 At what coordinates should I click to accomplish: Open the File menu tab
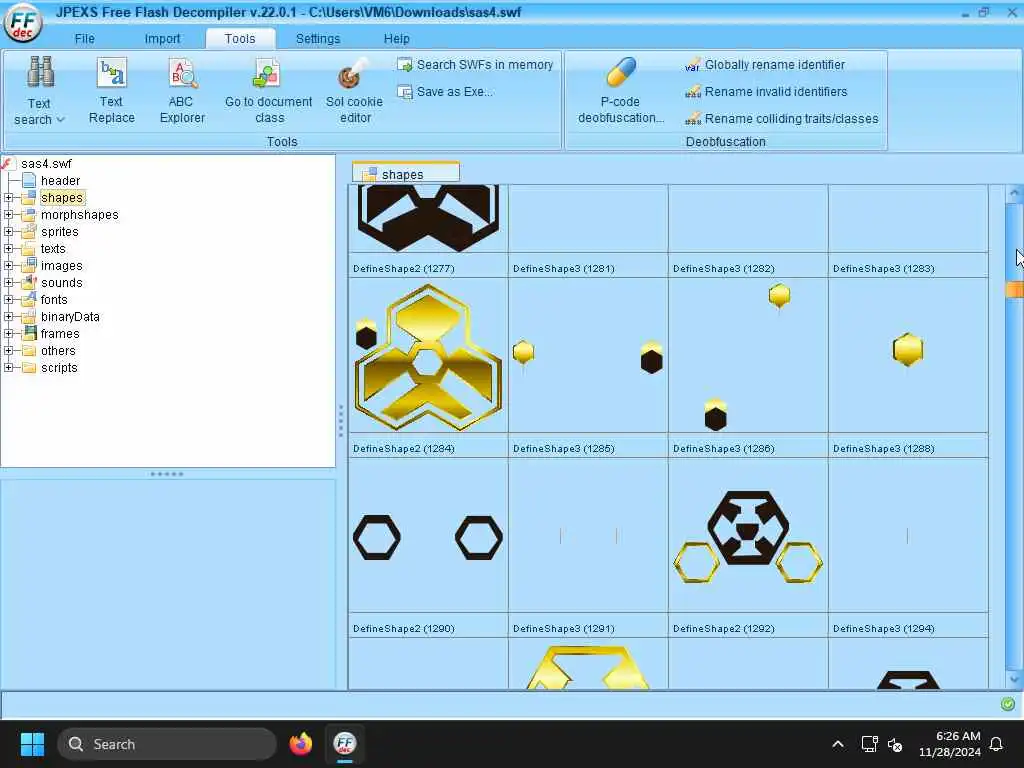[x=84, y=39]
